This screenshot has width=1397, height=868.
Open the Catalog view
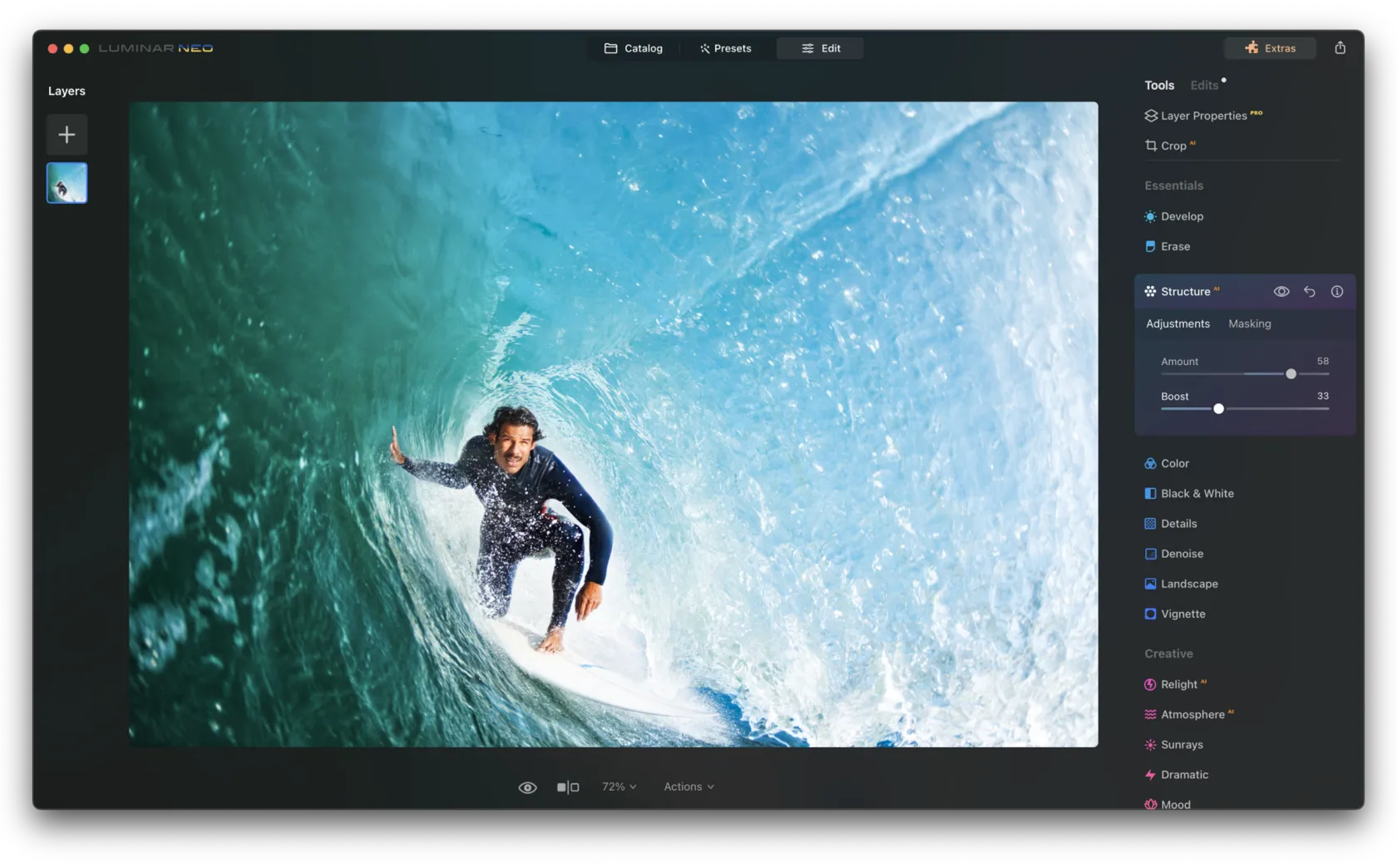click(634, 48)
